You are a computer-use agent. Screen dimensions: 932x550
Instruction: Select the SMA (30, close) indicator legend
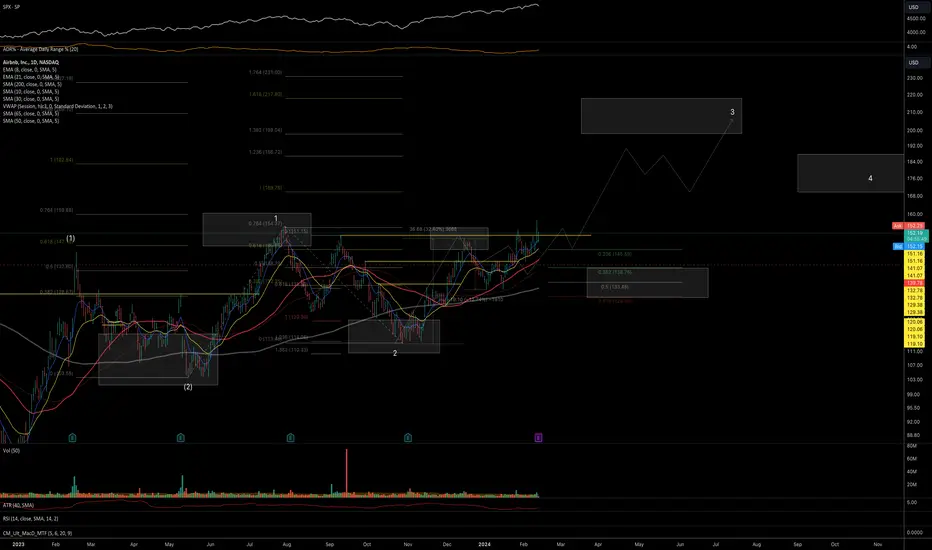(31, 99)
